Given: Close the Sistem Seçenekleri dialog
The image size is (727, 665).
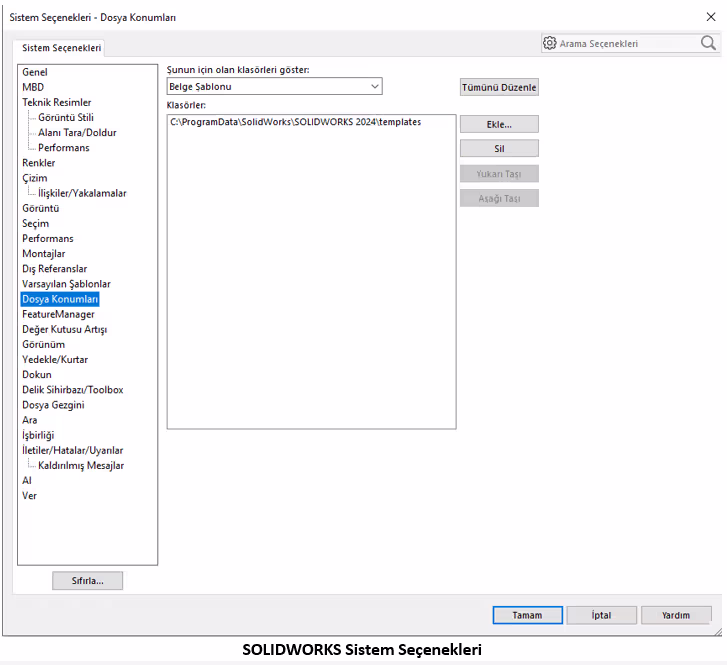Looking at the screenshot, I should point(711,17).
